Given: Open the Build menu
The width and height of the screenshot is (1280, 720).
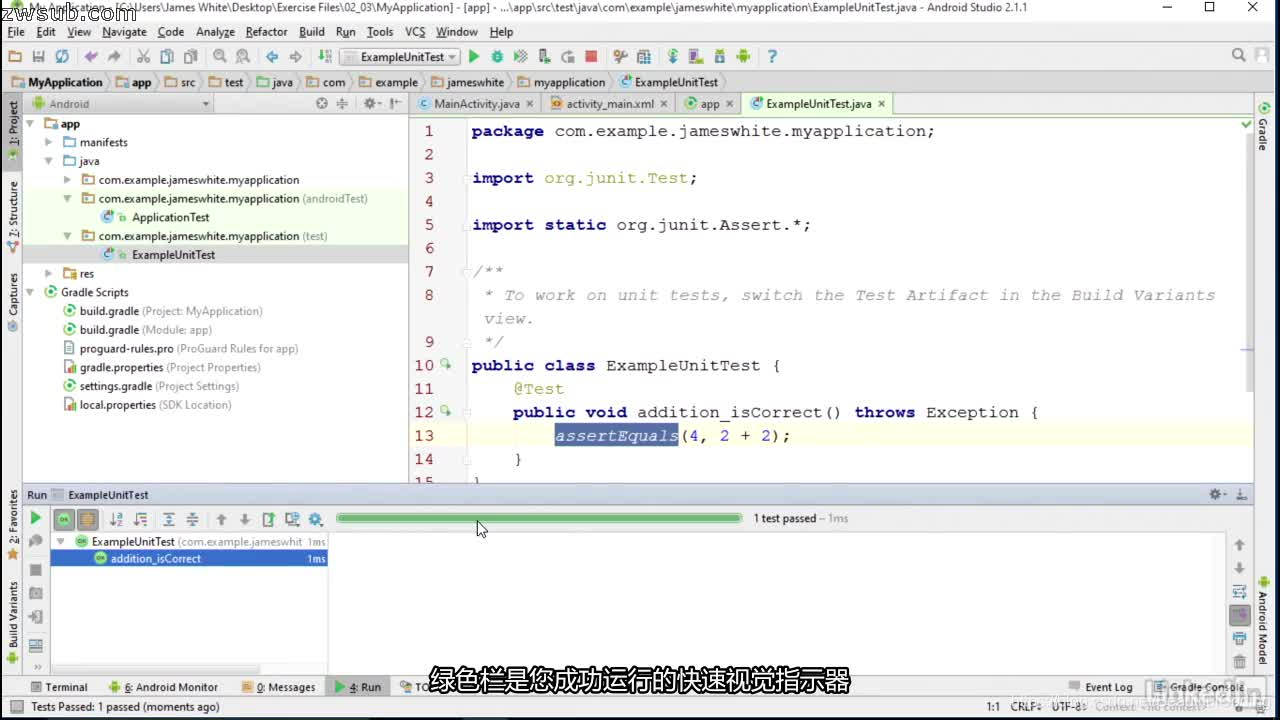Looking at the screenshot, I should point(312,32).
